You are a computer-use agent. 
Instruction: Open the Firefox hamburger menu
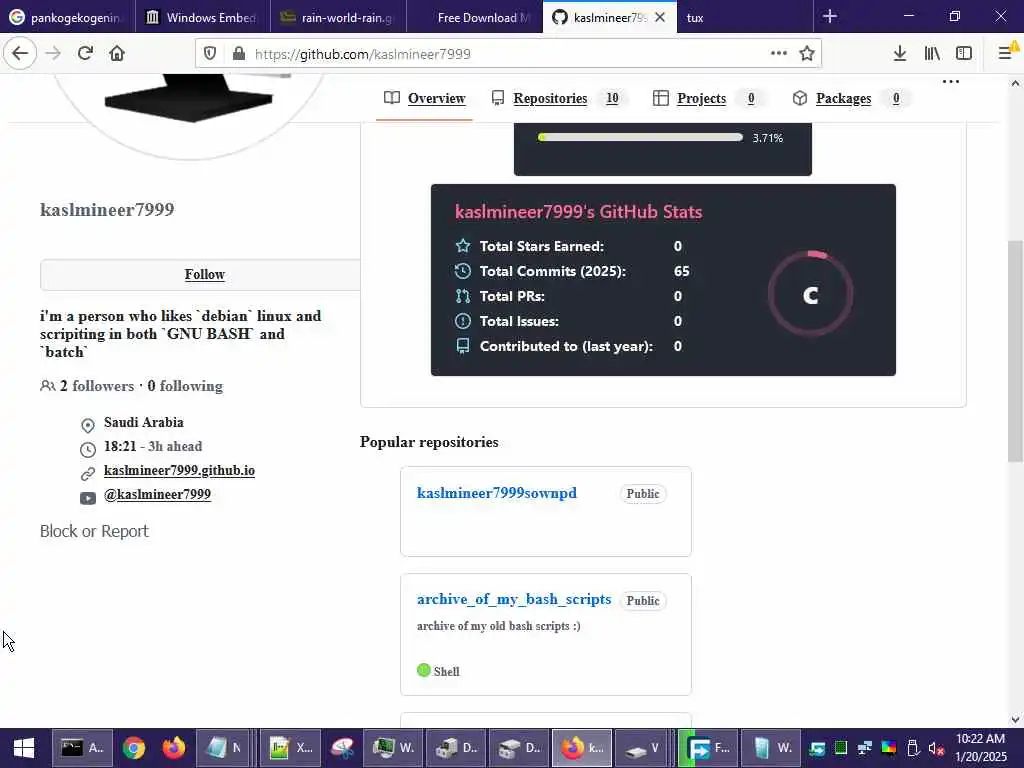(x=1006, y=54)
